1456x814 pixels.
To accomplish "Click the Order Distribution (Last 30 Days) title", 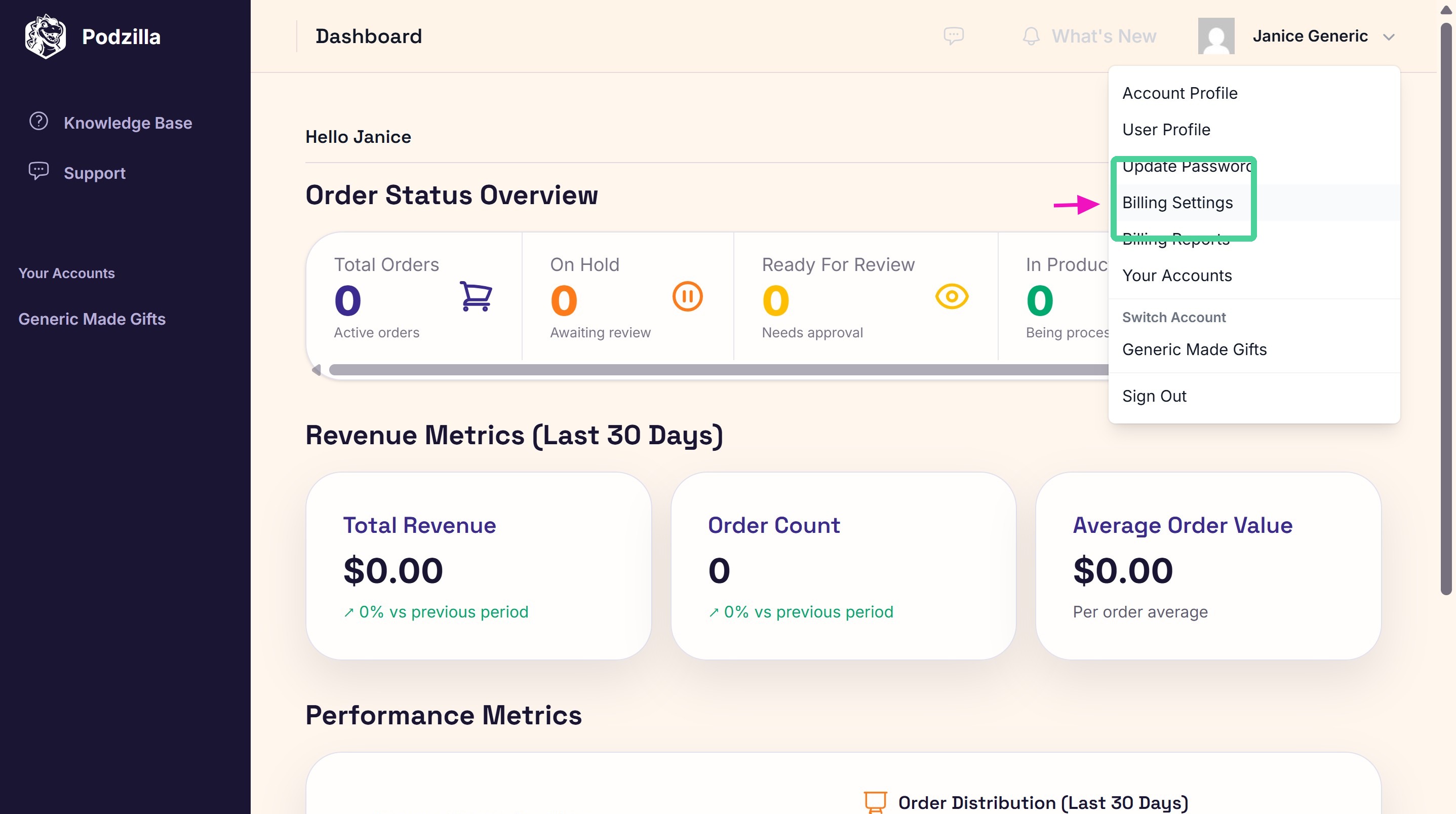I will coord(1043,803).
